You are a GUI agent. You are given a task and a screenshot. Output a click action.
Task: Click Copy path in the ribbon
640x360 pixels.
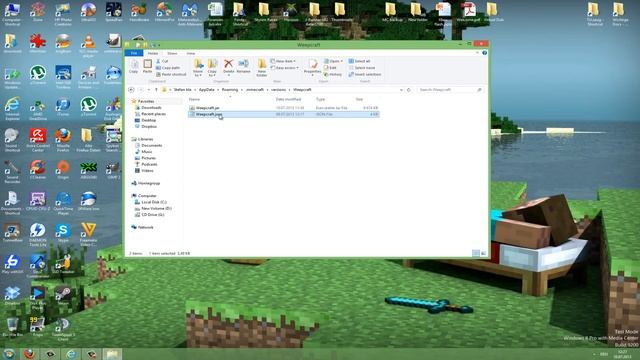click(168, 68)
